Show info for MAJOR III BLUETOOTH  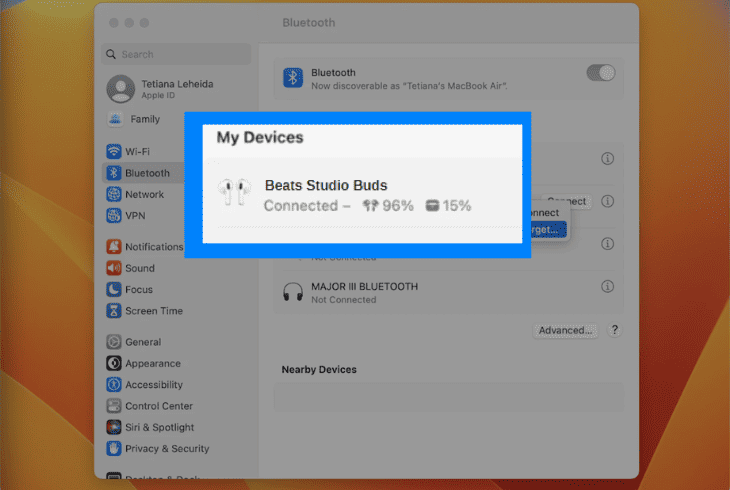click(607, 286)
